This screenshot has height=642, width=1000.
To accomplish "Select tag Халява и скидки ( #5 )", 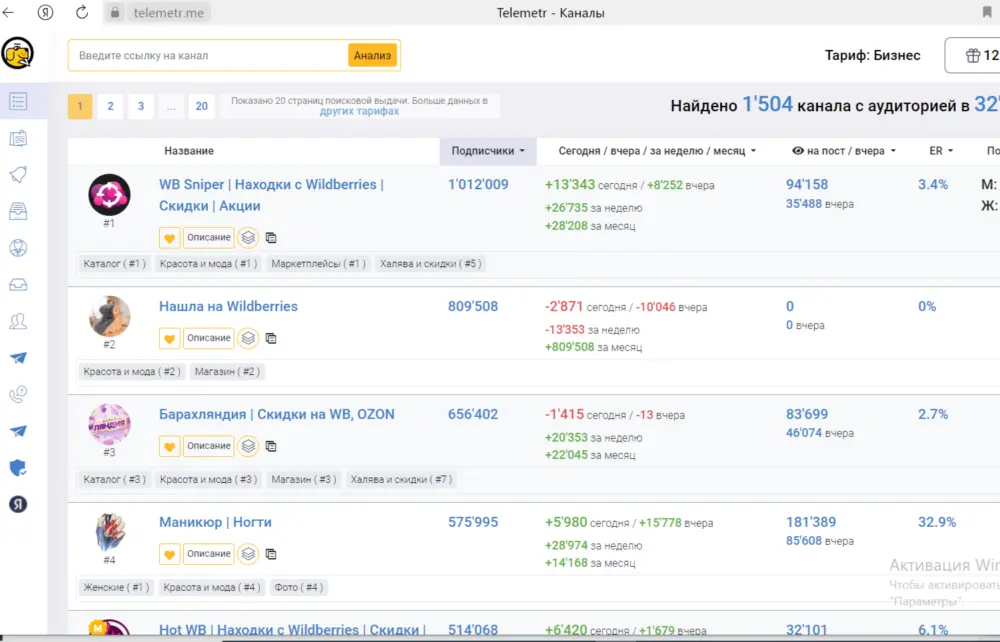I will coord(430,264).
